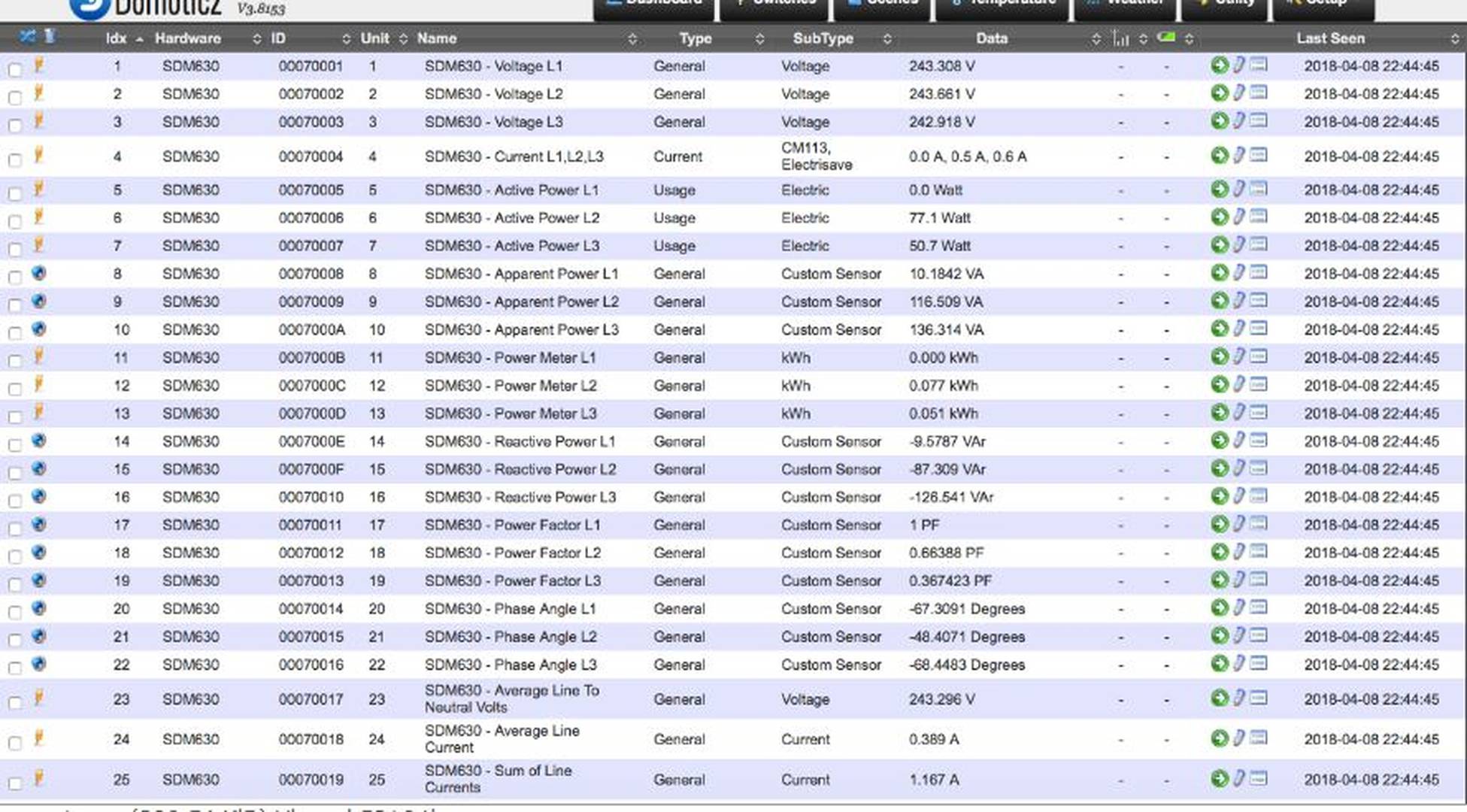
Task: Click value -126.541 VAr
Action: click(x=951, y=497)
